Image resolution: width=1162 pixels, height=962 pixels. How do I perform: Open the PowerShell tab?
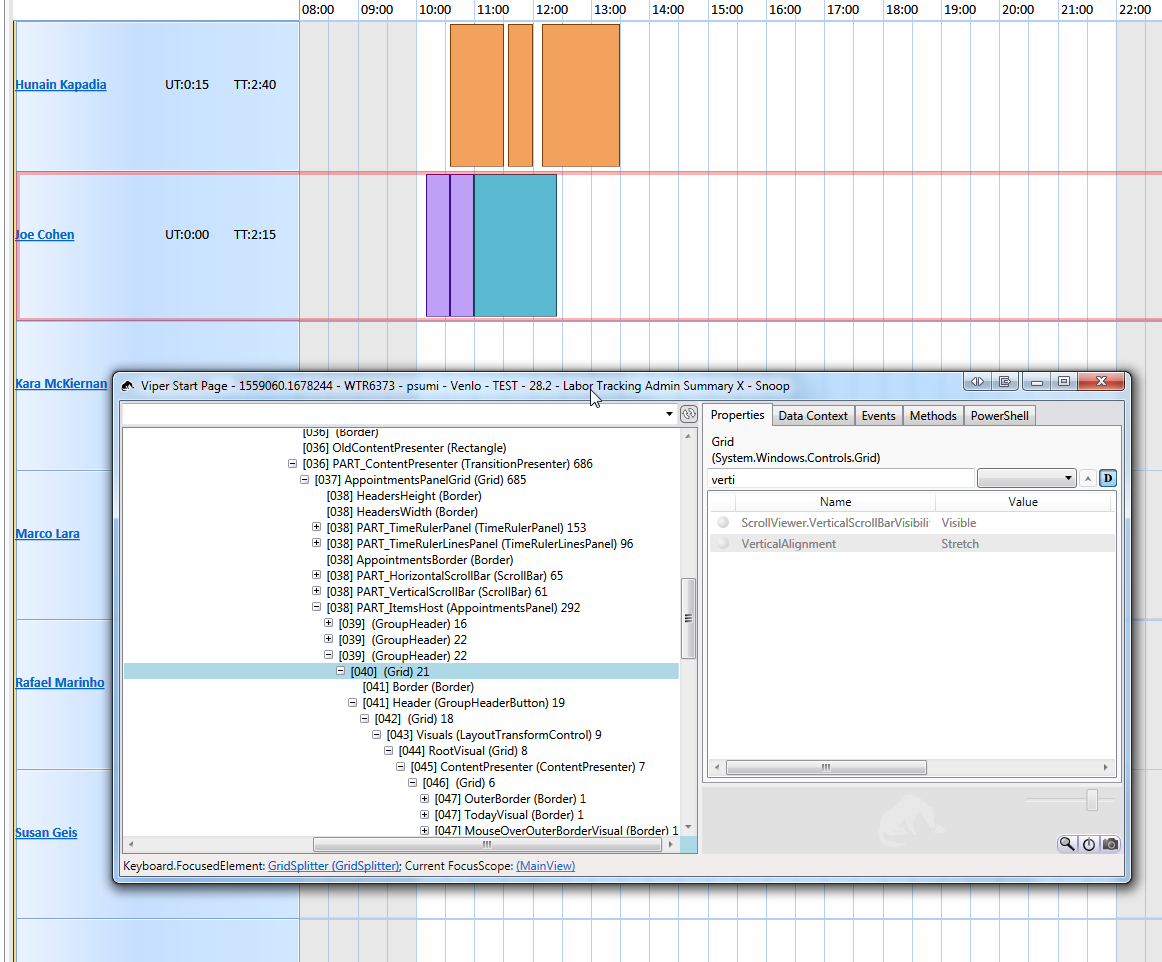998,416
